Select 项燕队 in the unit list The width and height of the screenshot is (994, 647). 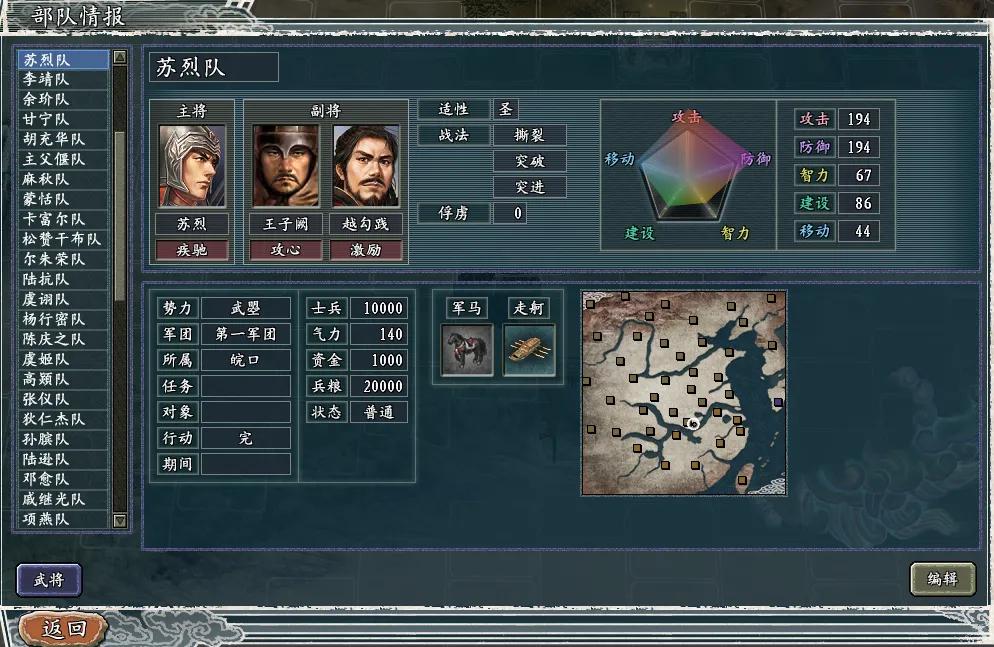tap(63, 519)
